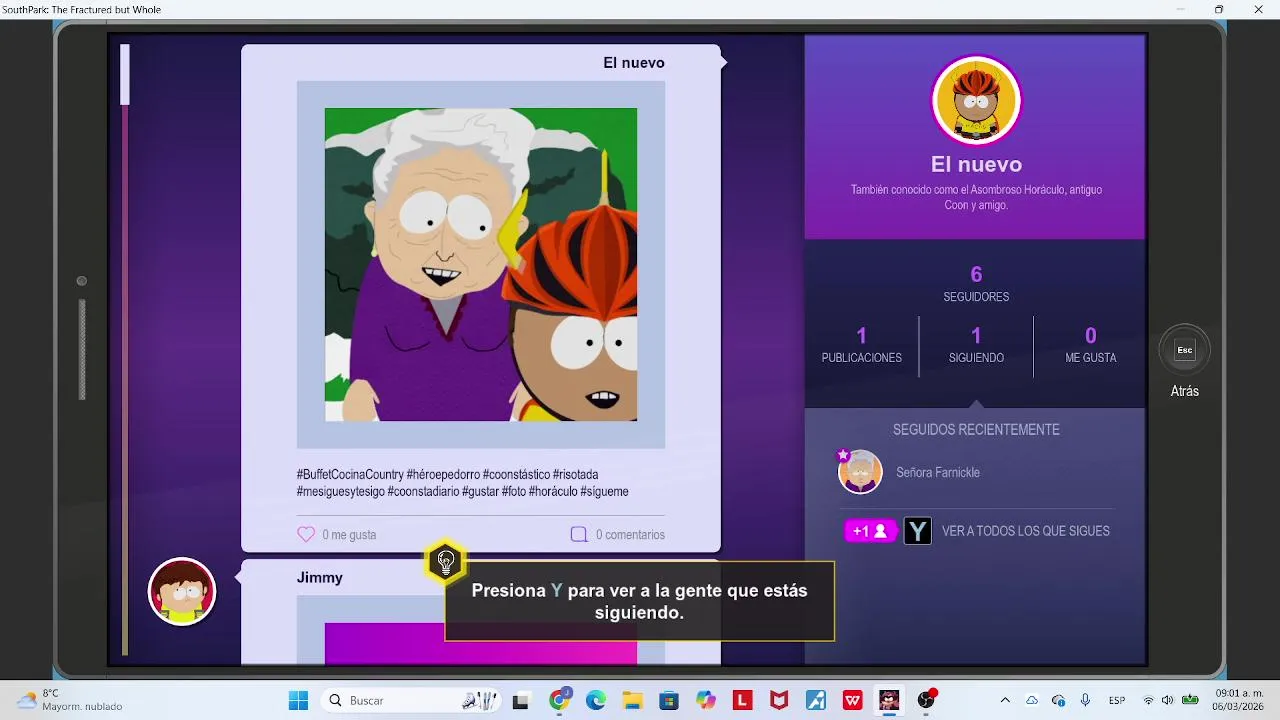The image size is (1280, 720).
Task: Click '0 me gusta' on the post
Action: coord(349,535)
